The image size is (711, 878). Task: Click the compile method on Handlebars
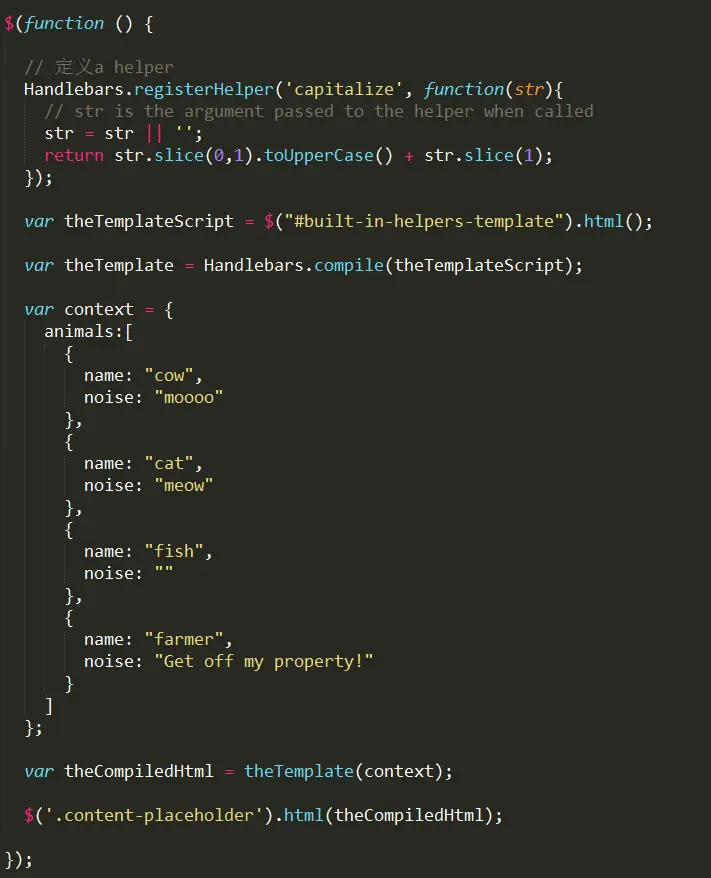[349, 265]
